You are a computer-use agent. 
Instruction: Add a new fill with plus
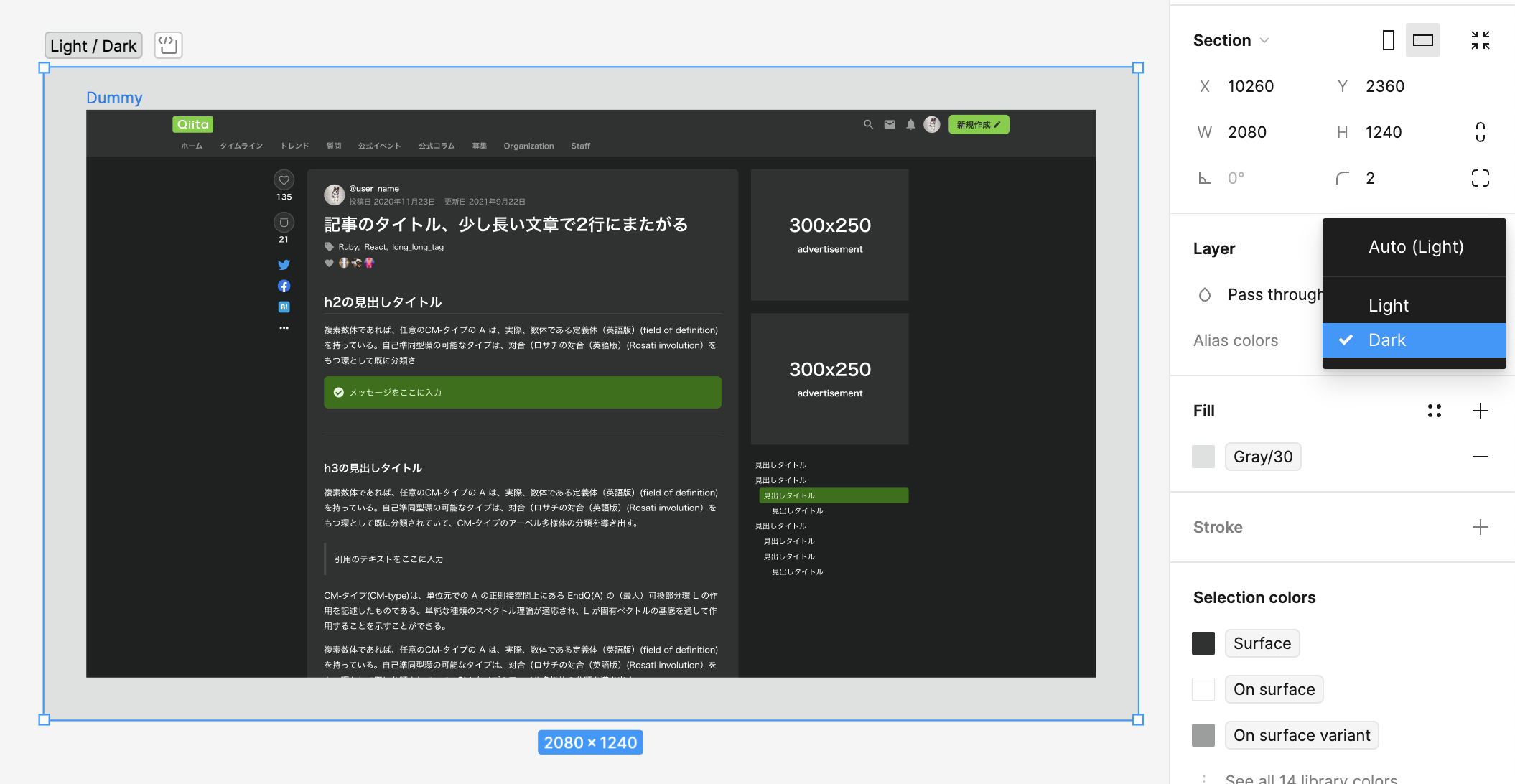tap(1480, 411)
